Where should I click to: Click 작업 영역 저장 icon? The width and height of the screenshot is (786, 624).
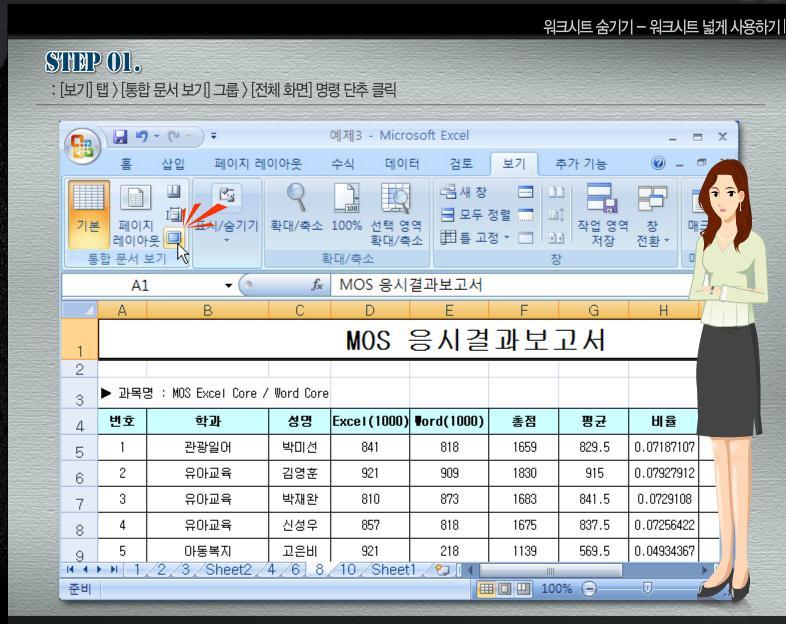click(x=603, y=215)
